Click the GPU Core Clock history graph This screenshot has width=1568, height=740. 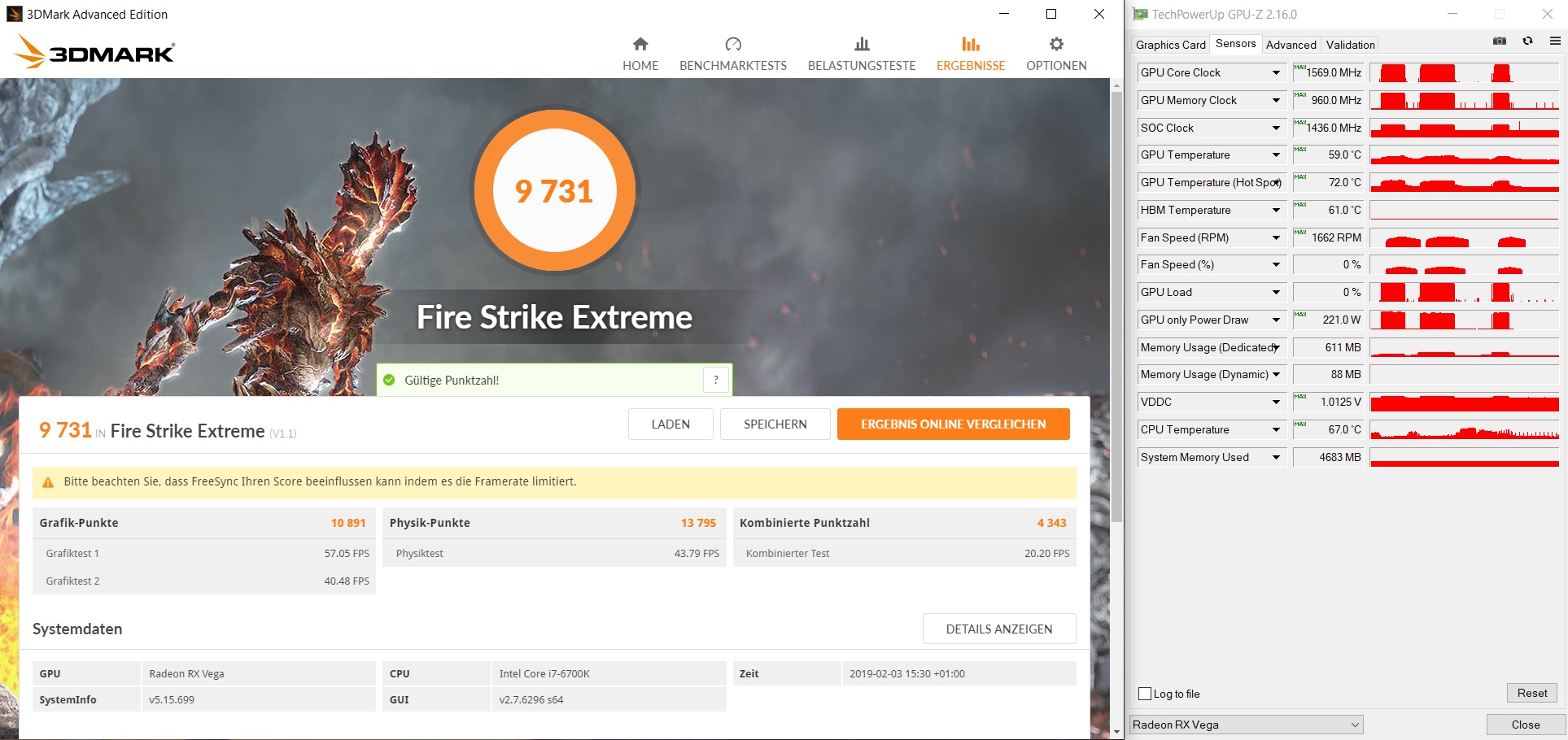(x=1465, y=73)
